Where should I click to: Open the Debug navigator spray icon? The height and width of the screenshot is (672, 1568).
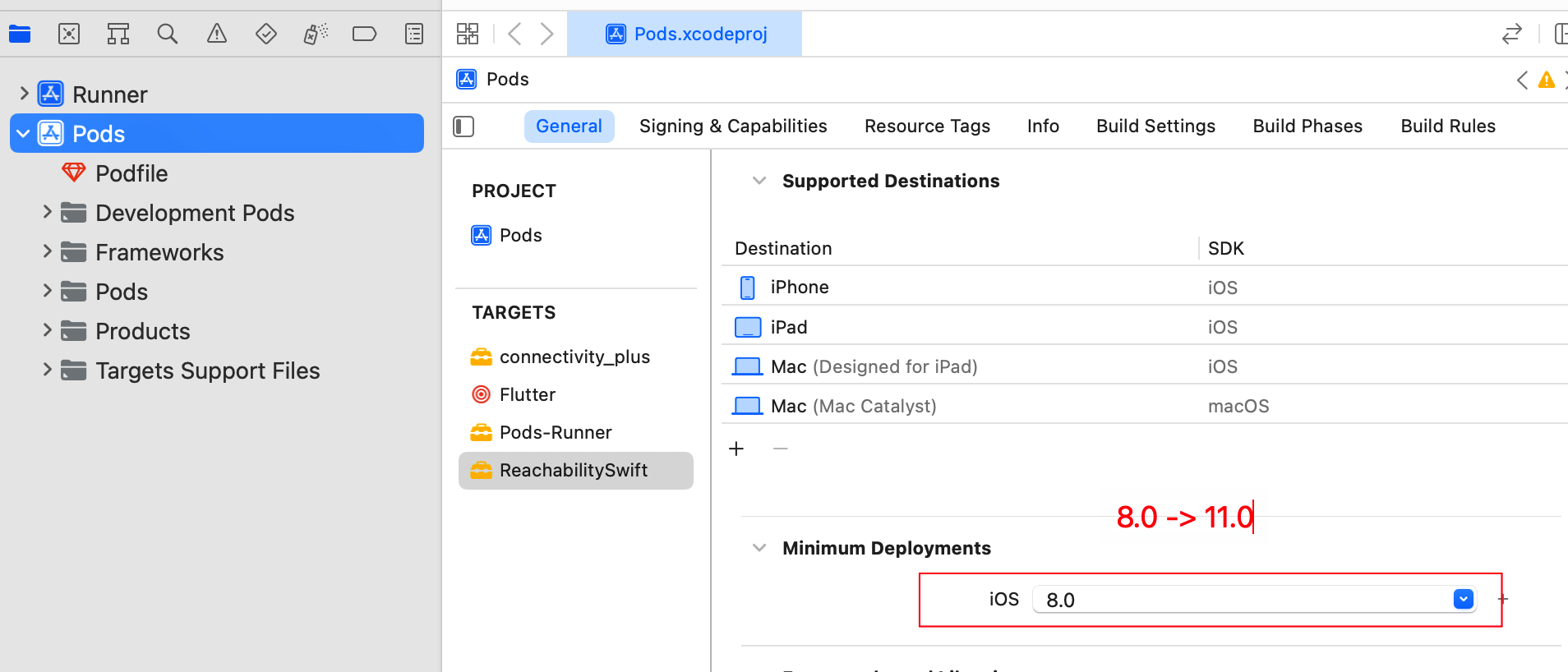pos(316,34)
